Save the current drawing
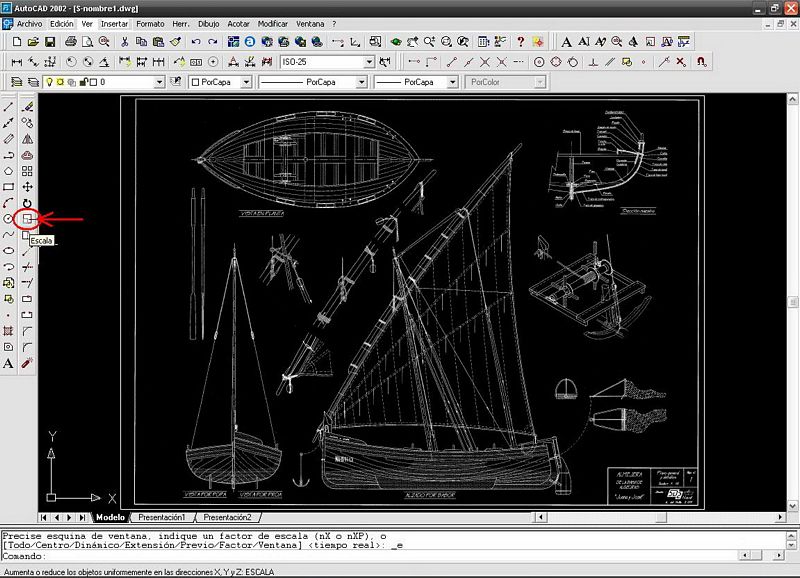 49,42
